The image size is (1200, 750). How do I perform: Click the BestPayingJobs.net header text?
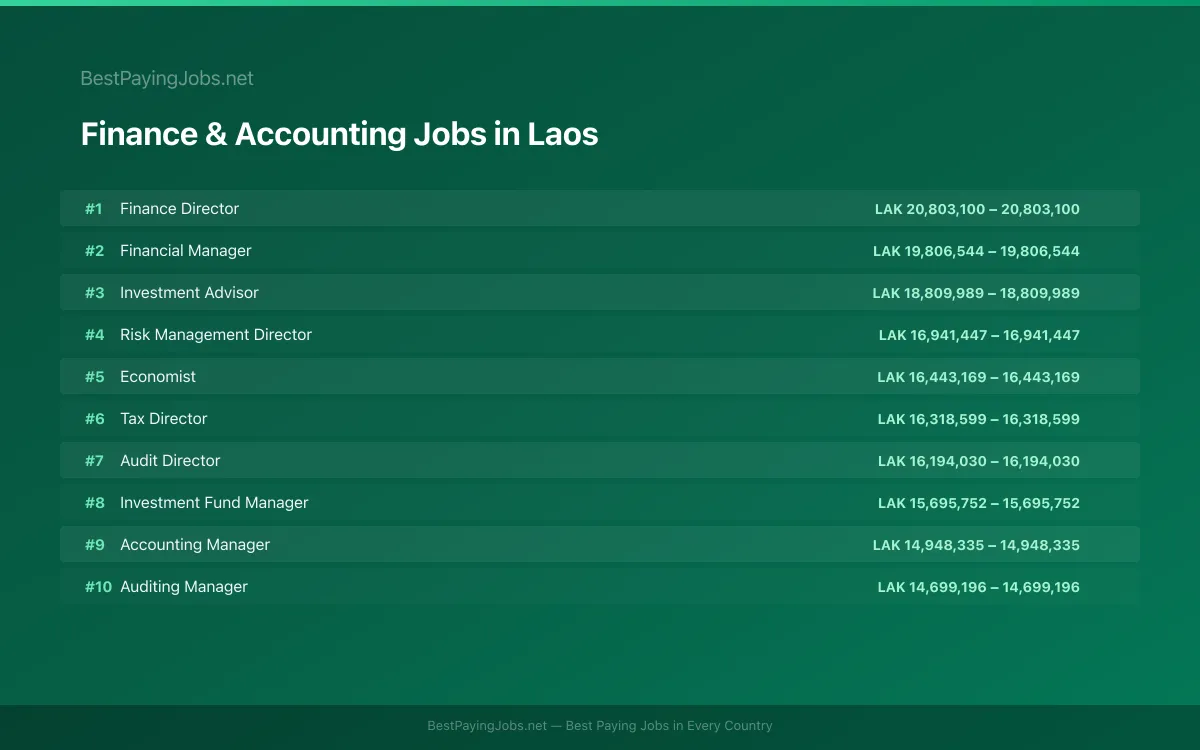coord(167,78)
